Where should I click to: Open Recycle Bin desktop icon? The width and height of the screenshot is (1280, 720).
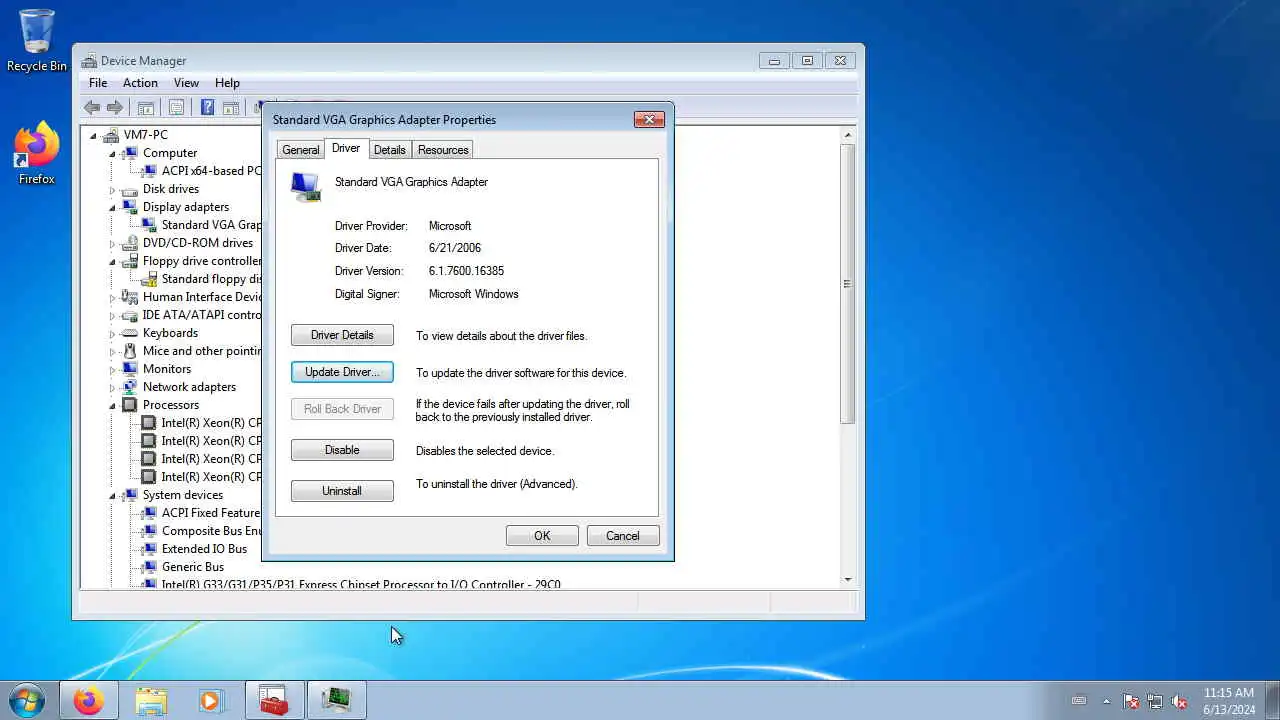(37, 41)
